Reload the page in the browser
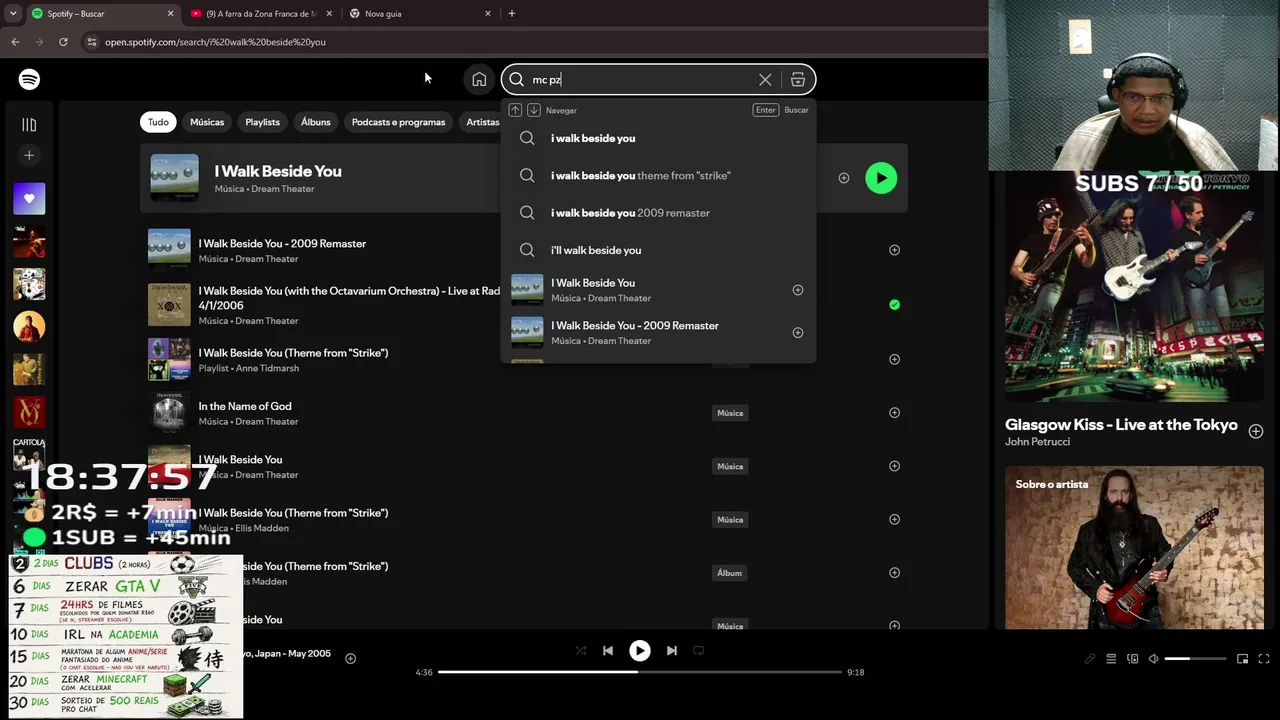 click(63, 42)
